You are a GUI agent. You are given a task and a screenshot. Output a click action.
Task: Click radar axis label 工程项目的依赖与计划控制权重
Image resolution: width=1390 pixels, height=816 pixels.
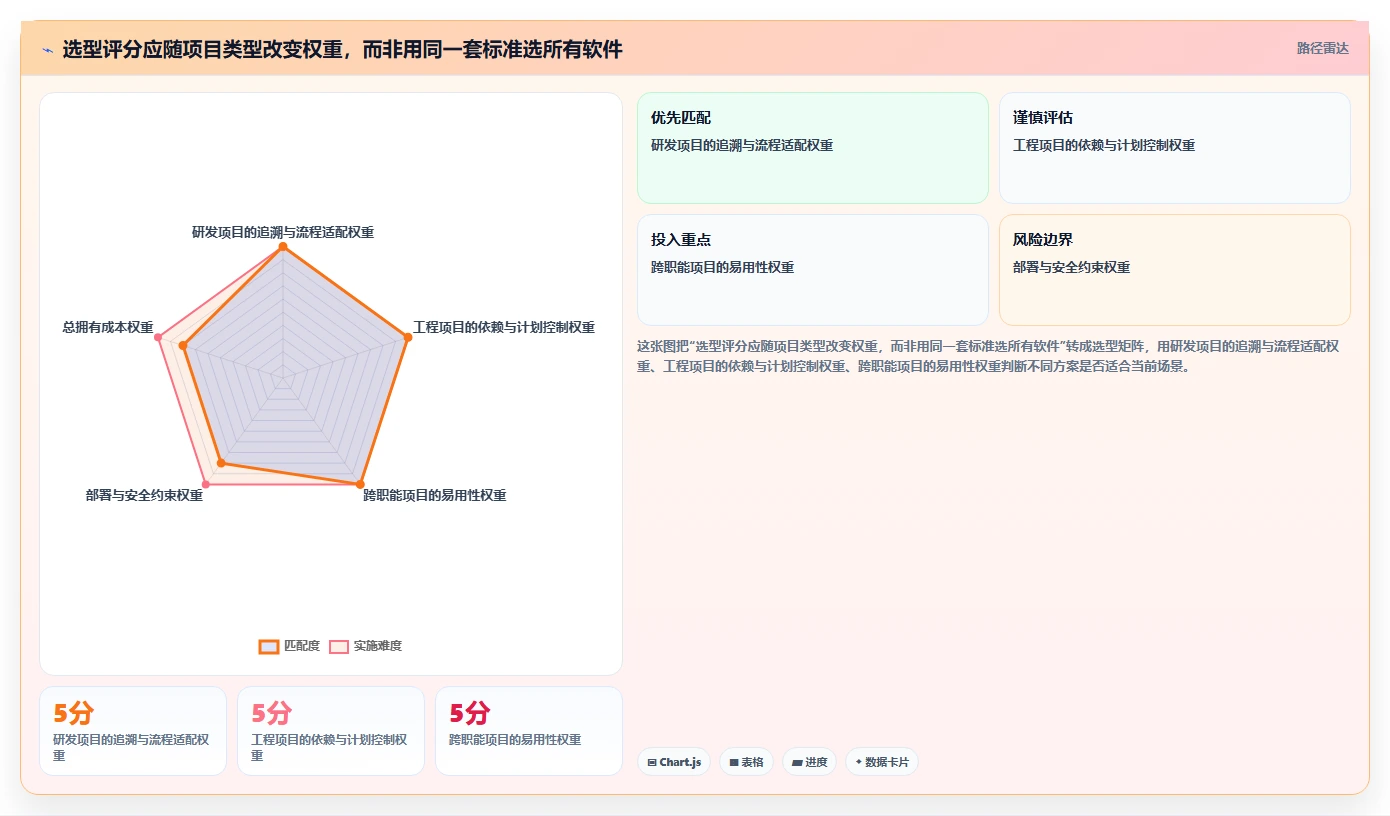click(x=504, y=327)
